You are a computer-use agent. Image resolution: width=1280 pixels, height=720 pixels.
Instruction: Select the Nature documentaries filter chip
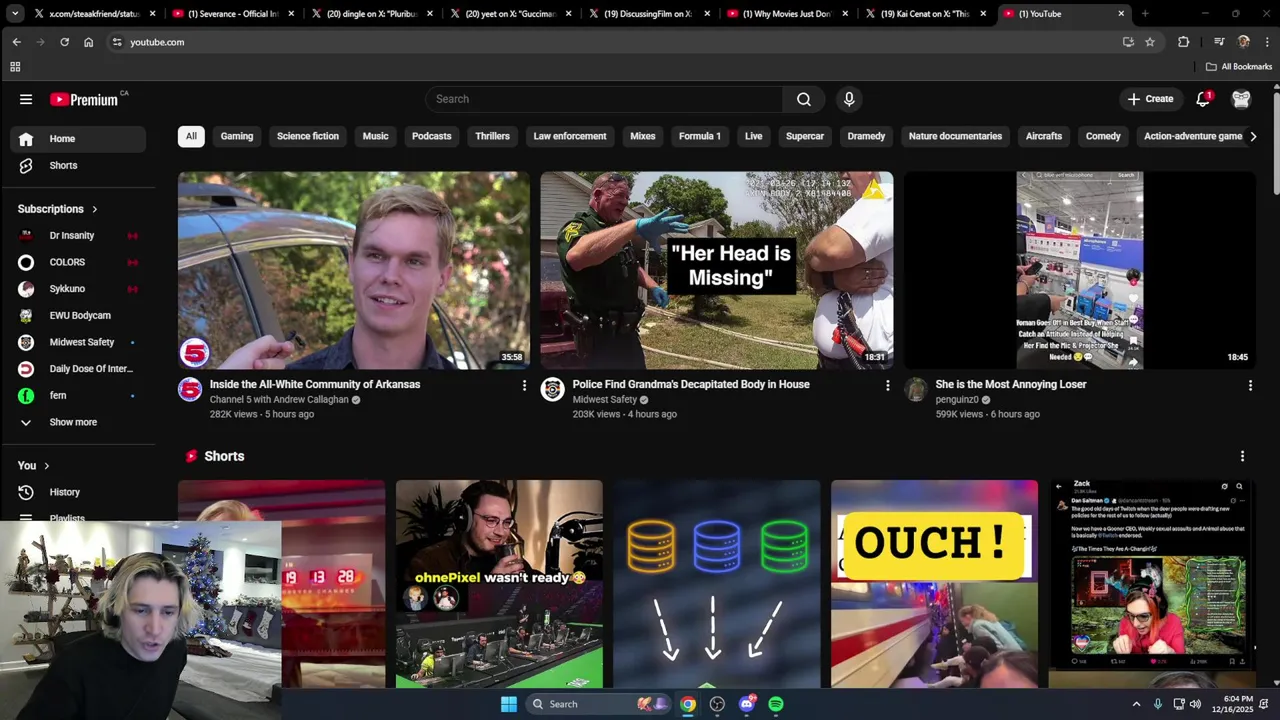[x=955, y=136]
